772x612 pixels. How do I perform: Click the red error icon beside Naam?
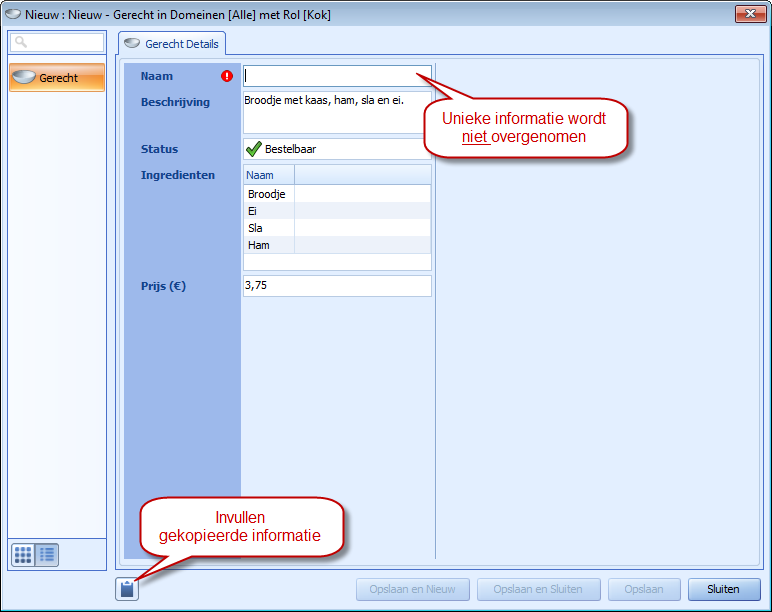coord(226,76)
